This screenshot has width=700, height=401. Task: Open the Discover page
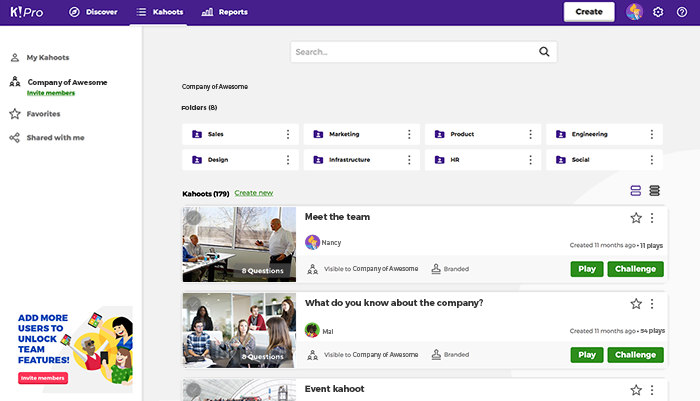[x=93, y=12]
